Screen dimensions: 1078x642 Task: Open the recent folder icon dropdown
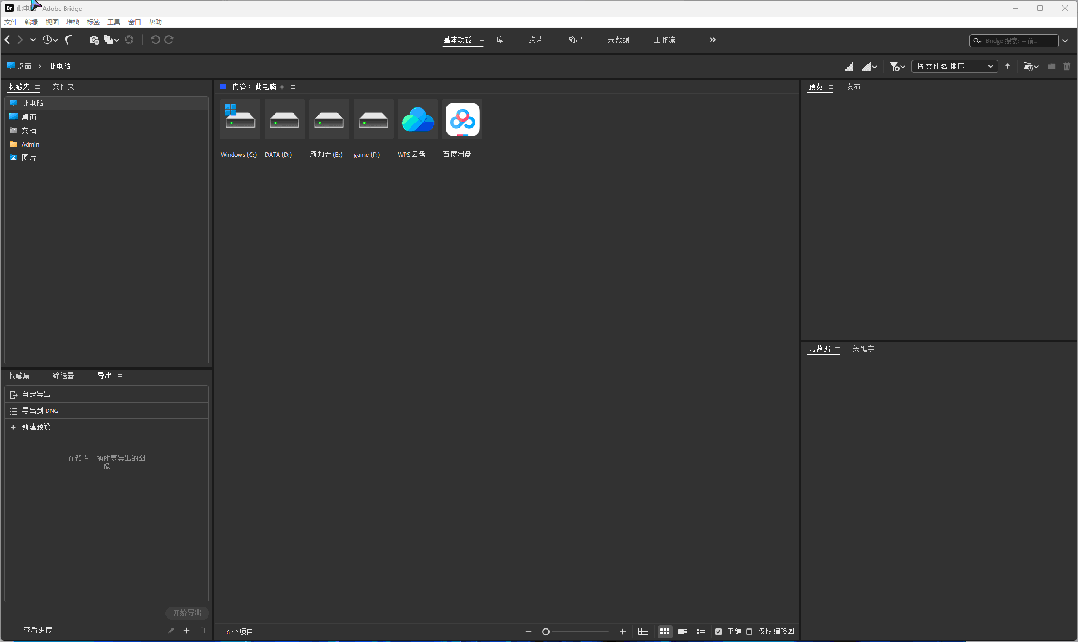(1031, 67)
